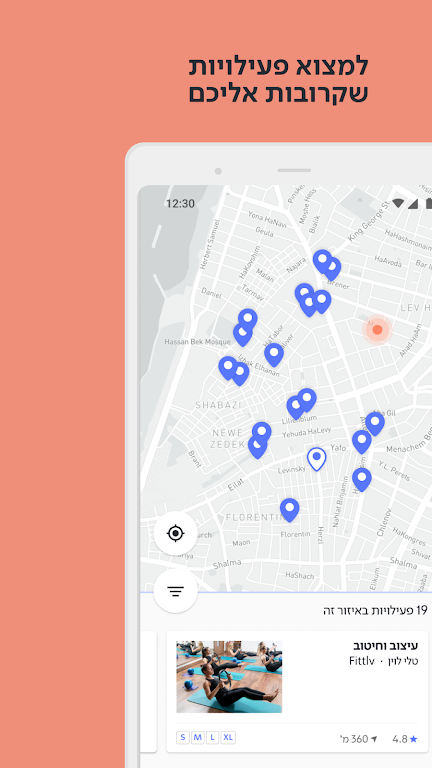The height and width of the screenshot is (768, 432).
Task: Choose size M tag
Action: point(197,738)
